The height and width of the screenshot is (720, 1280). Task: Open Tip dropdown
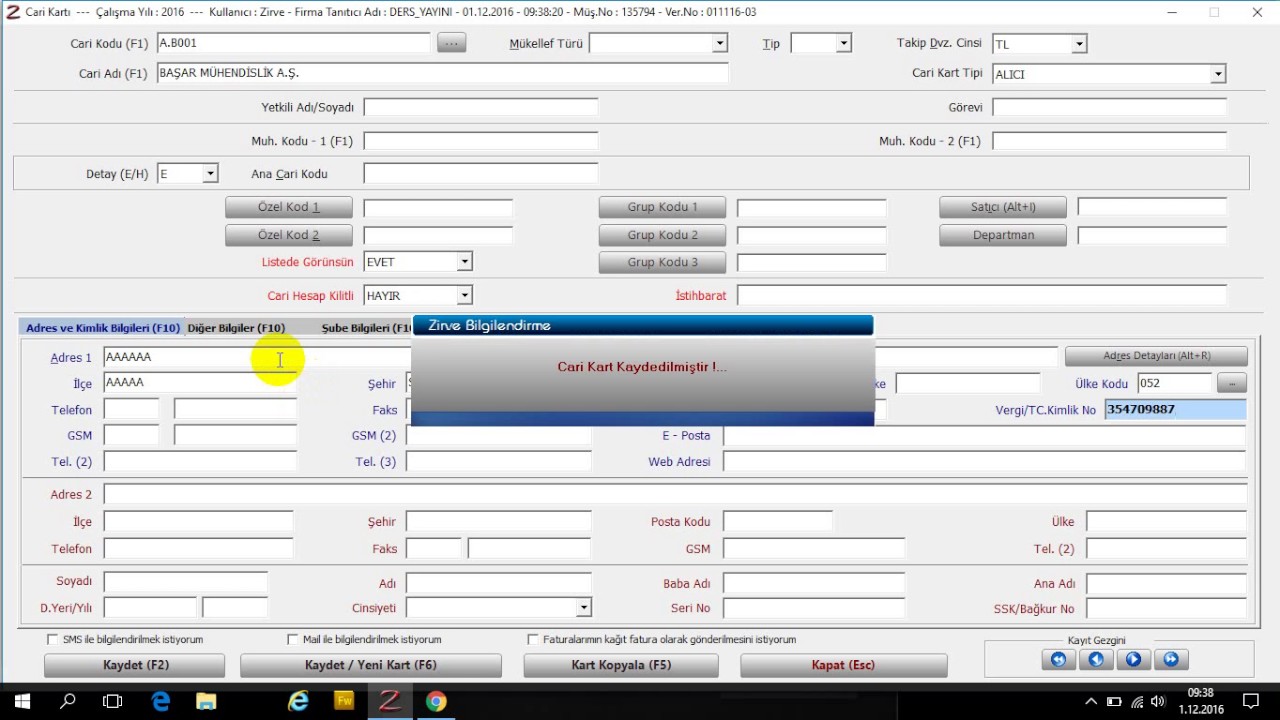(x=843, y=43)
